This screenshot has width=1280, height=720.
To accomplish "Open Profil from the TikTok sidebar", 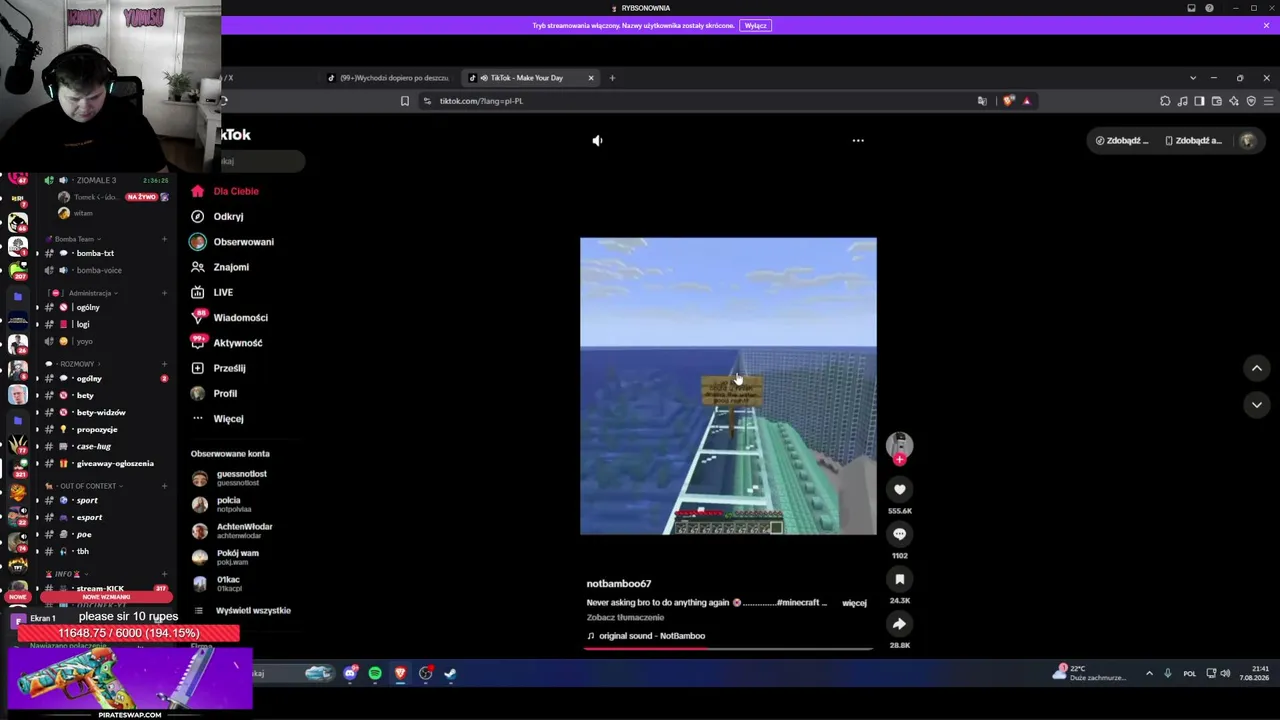I will (x=214, y=393).
